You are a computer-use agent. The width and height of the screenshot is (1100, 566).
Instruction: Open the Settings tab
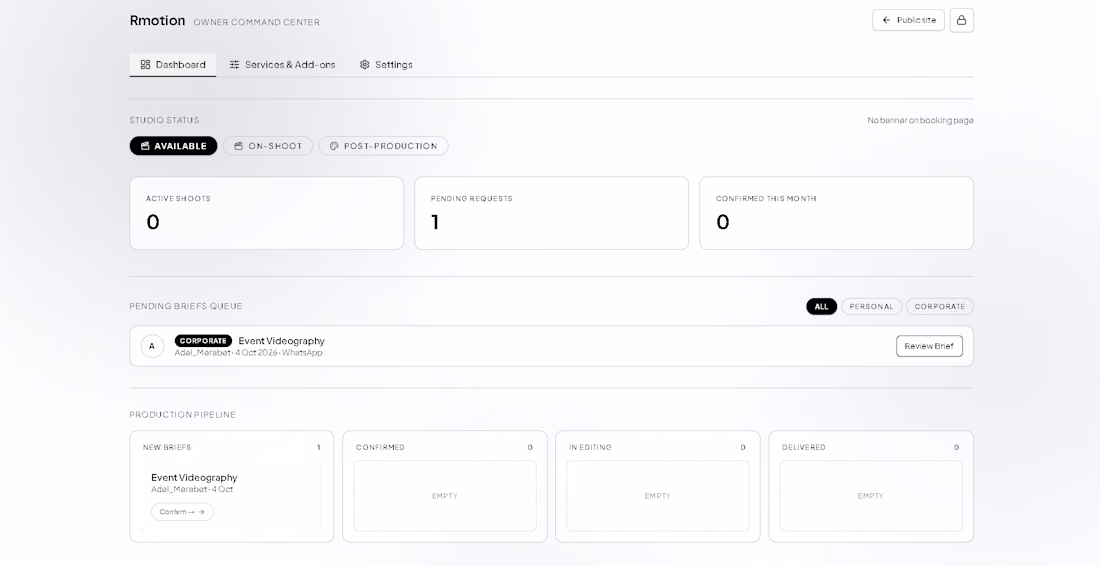[386, 65]
